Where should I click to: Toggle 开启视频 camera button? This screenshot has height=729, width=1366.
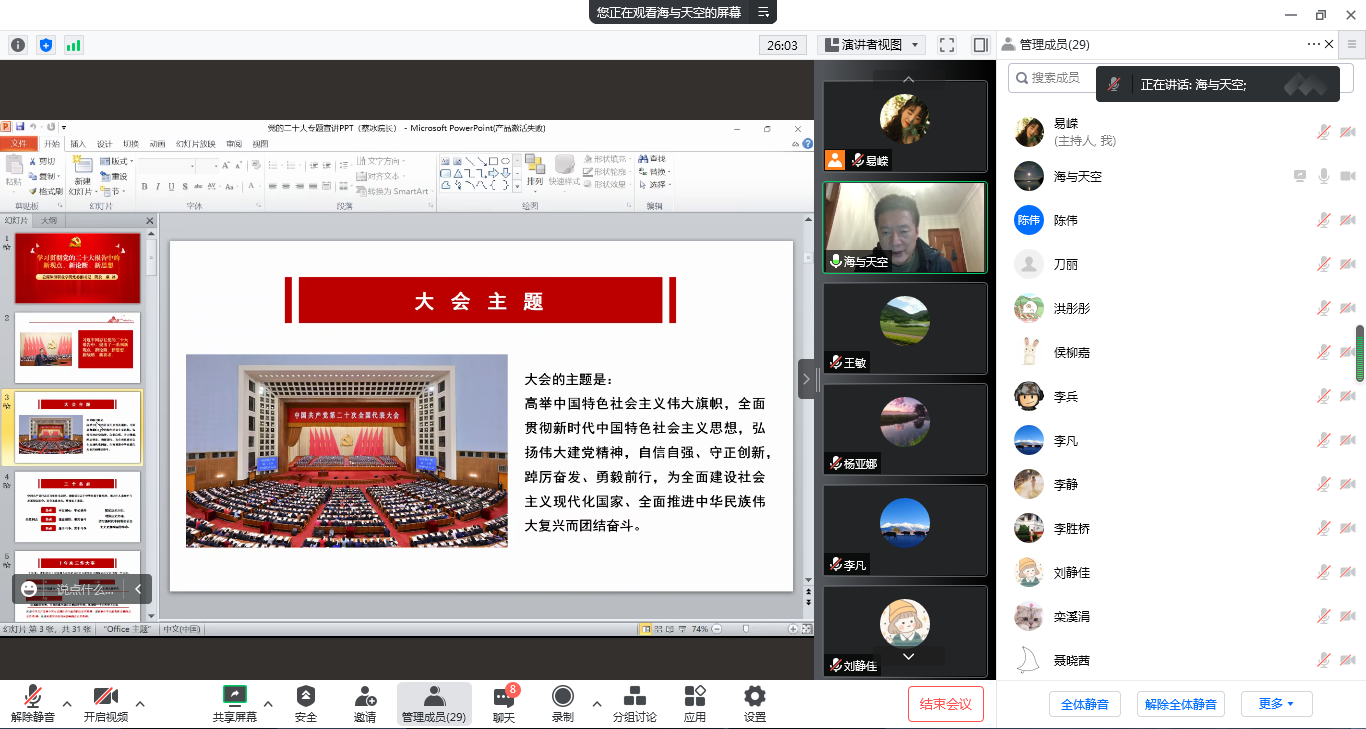point(106,704)
